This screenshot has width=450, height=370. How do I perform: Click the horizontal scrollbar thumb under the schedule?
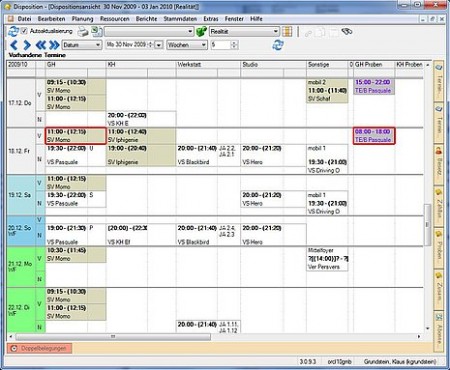pos(113,337)
